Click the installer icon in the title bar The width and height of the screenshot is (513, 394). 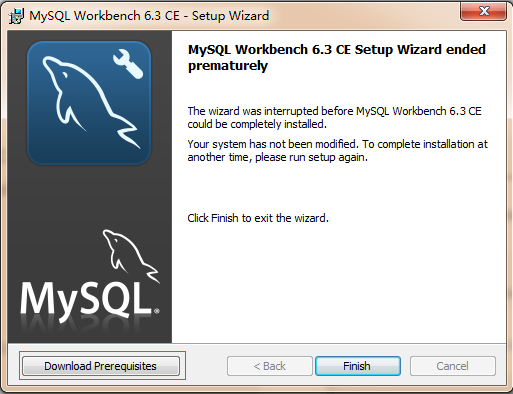[x=16, y=16]
